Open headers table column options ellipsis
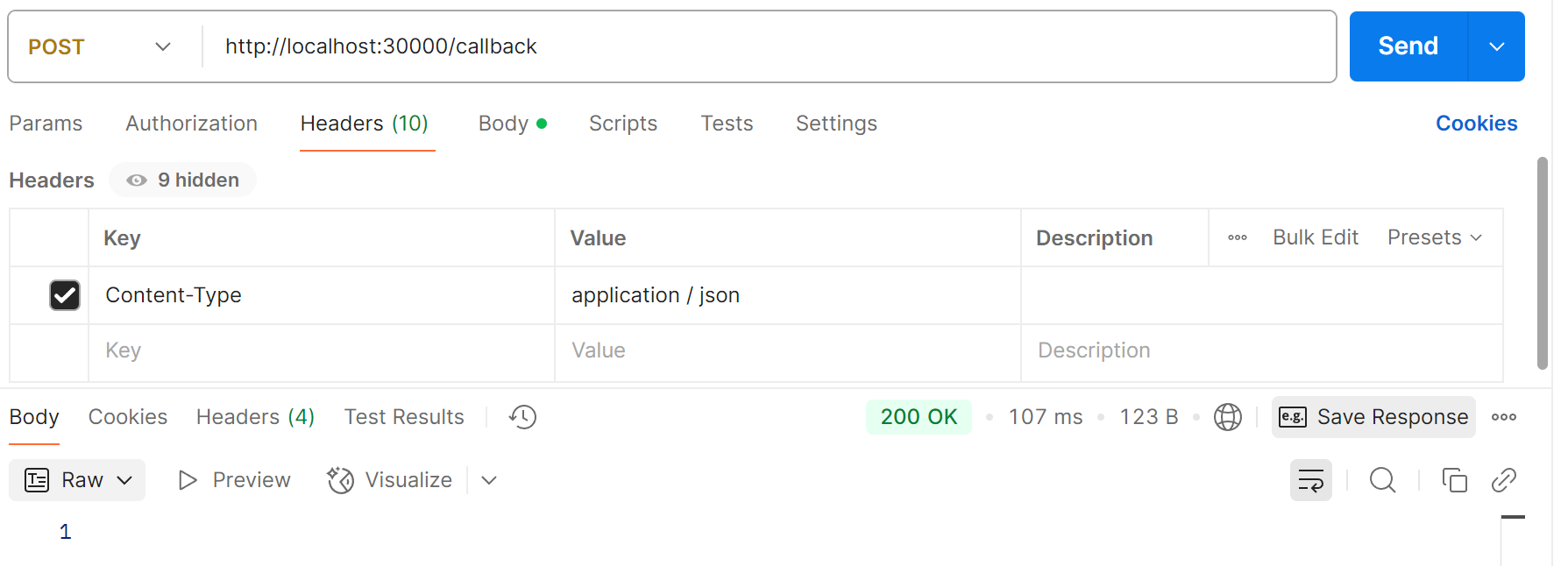Image resolution: width=1568 pixels, height=566 pixels. point(1238,237)
